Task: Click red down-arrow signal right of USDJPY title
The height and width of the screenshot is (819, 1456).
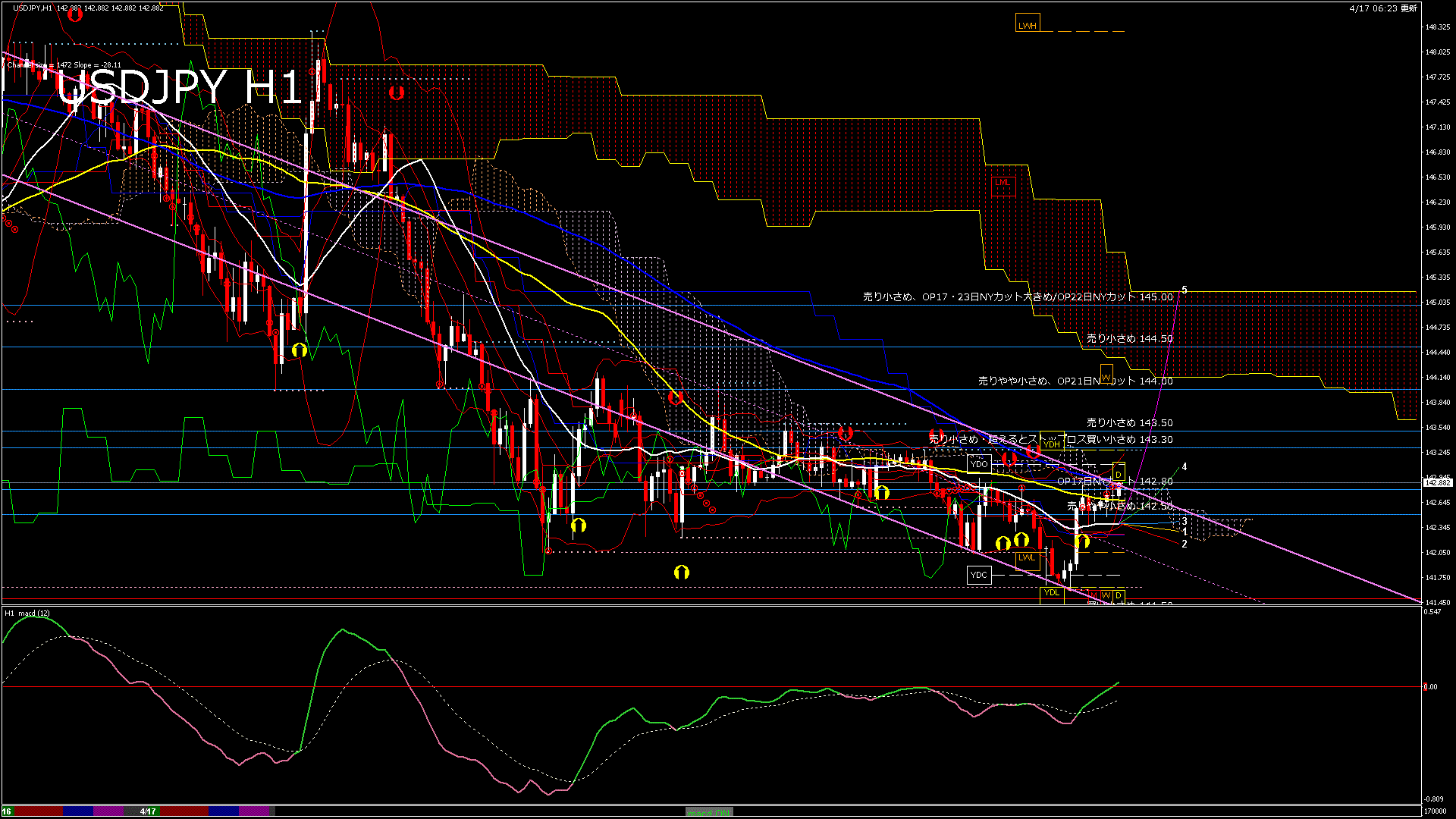Action: (x=396, y=93)
